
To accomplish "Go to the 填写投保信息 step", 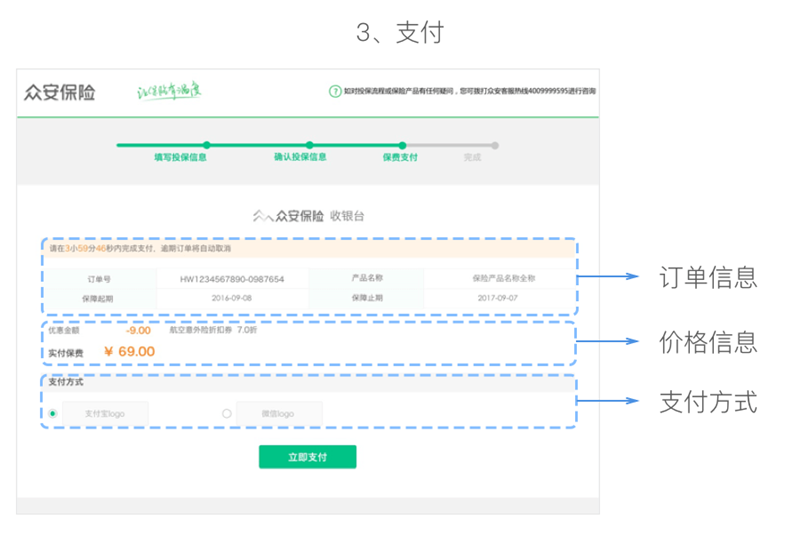I will point(180,158).
